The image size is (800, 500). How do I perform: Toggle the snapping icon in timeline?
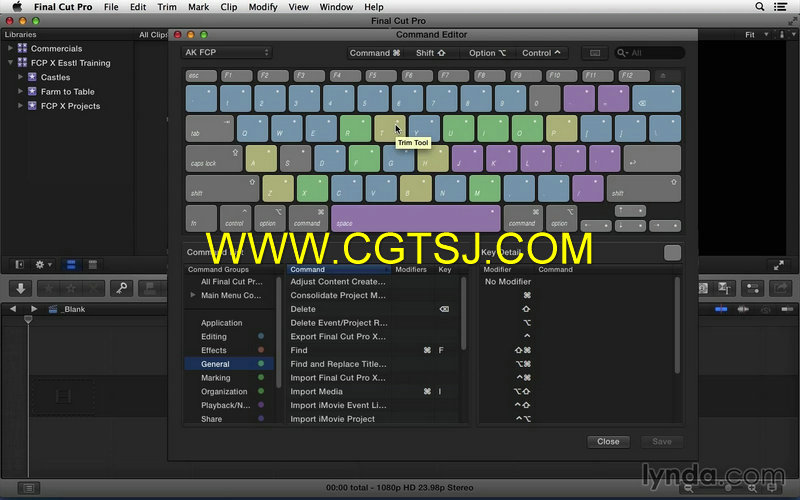(x=787, y=309)
